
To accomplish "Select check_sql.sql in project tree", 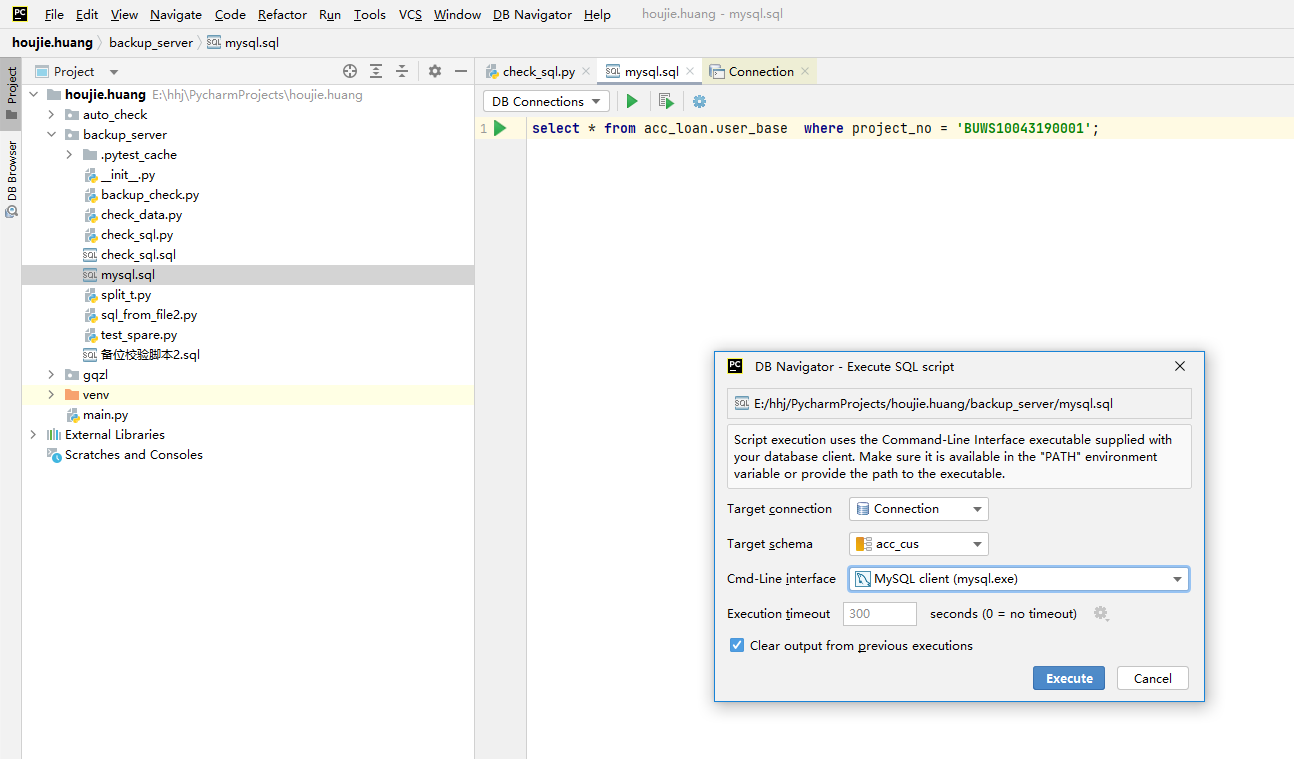I will [138, 255].
